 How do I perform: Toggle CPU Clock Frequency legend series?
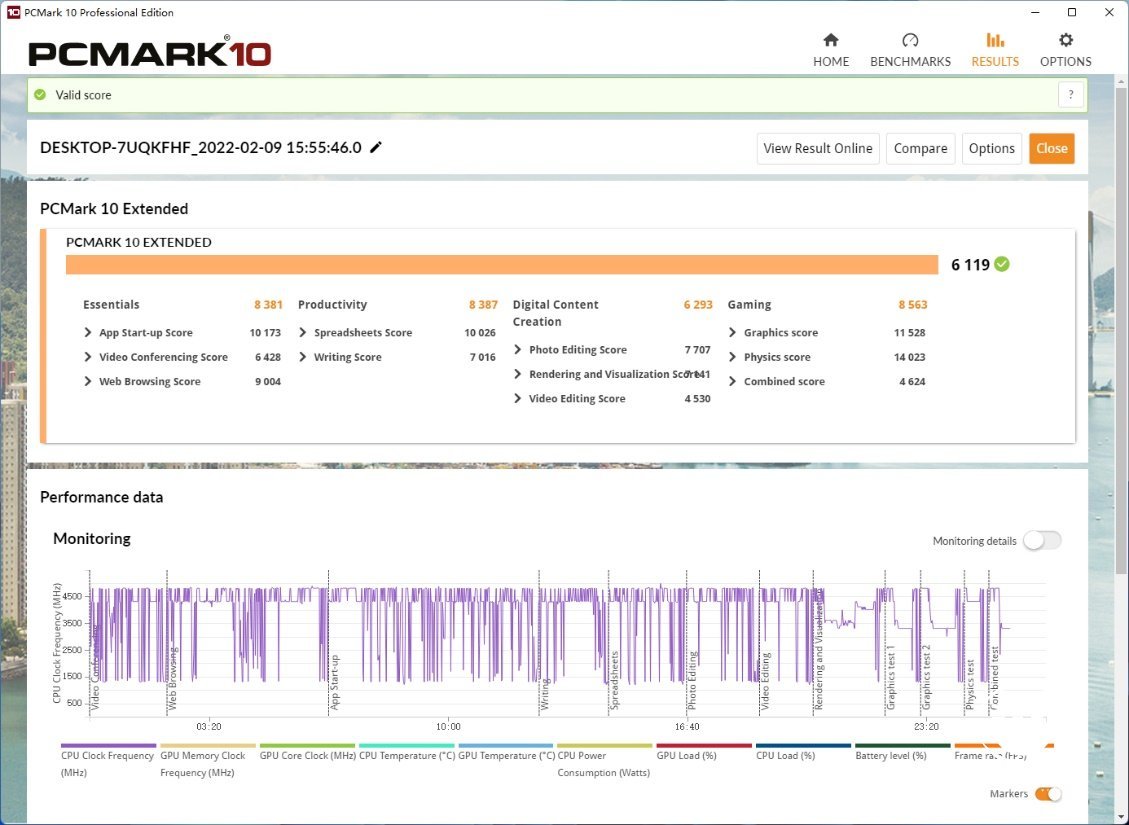tap(108, 761)
